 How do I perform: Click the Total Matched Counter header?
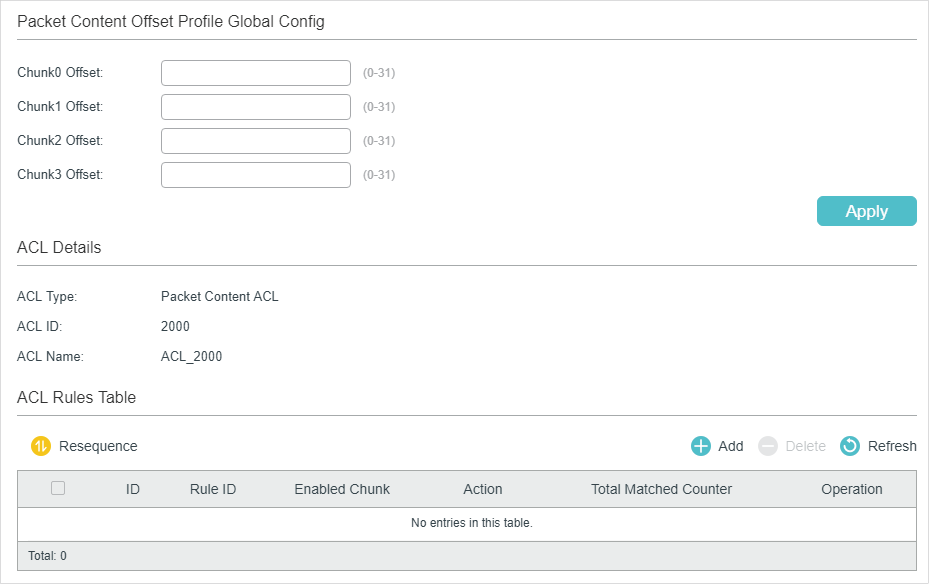661,489
